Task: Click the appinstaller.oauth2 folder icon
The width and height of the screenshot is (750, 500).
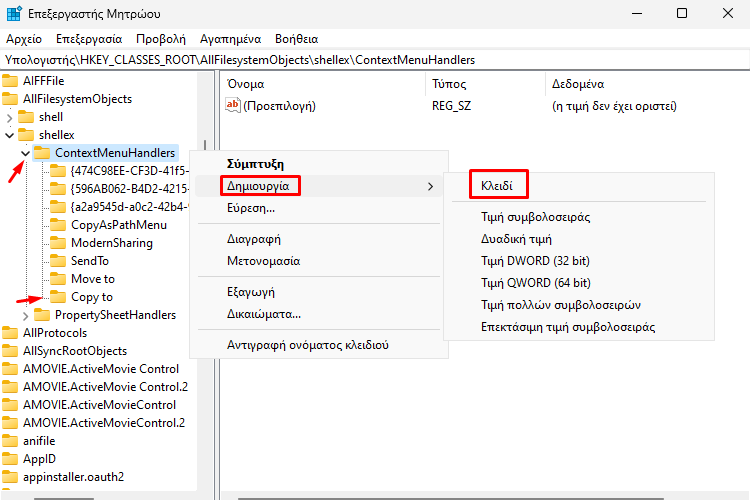Action: (x=10, y=477)
